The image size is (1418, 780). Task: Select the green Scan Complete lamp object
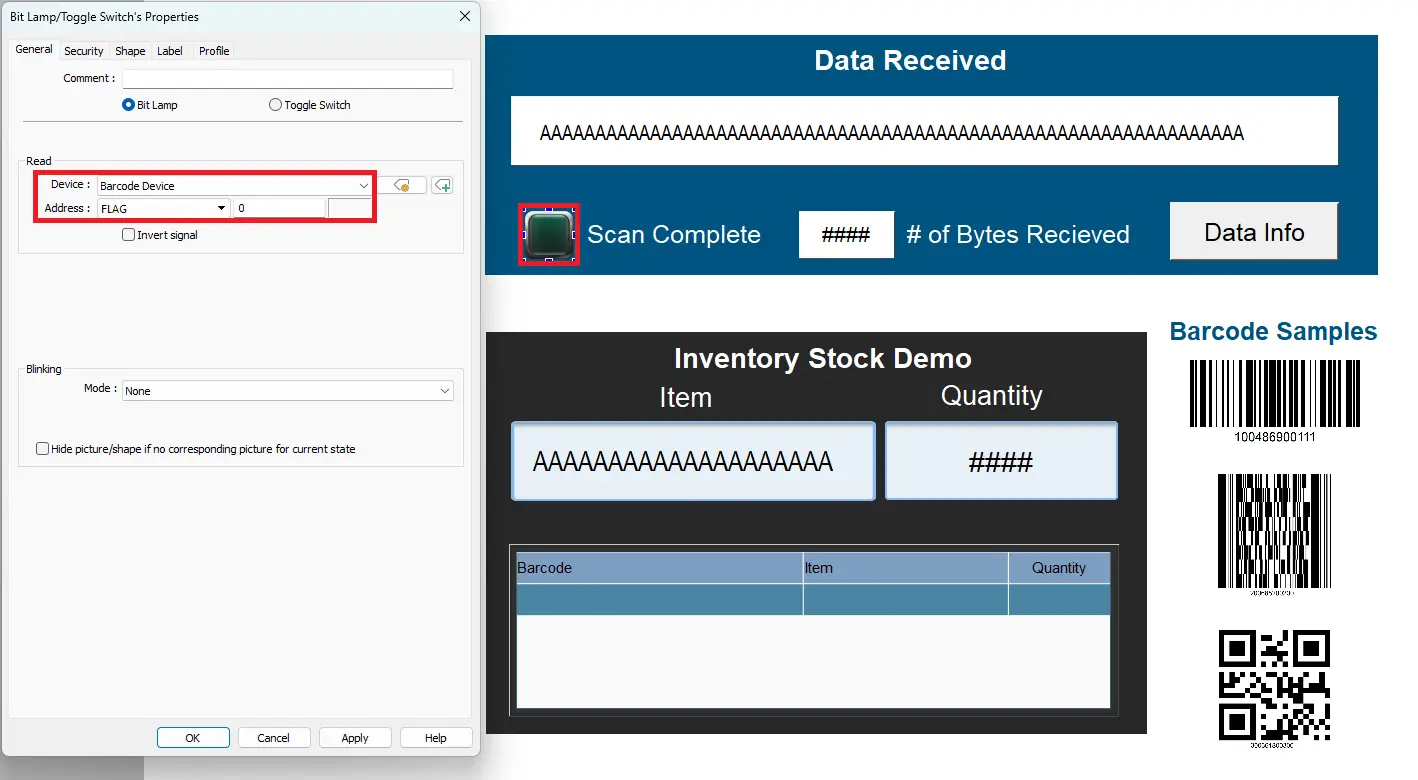point(548,234)
